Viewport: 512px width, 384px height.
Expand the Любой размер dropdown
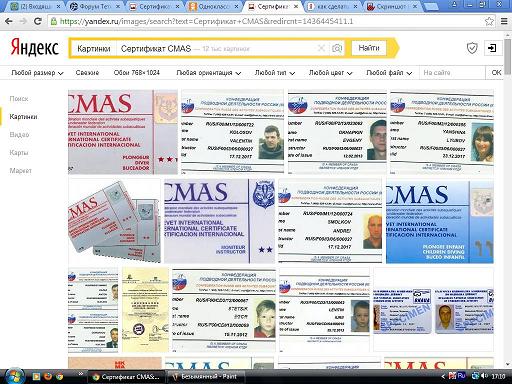[x=37, y=73]
